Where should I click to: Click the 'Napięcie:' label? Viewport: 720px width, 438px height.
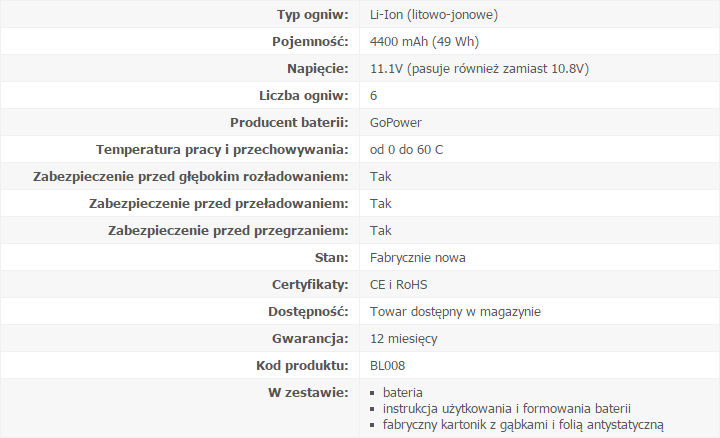[318, 69]
